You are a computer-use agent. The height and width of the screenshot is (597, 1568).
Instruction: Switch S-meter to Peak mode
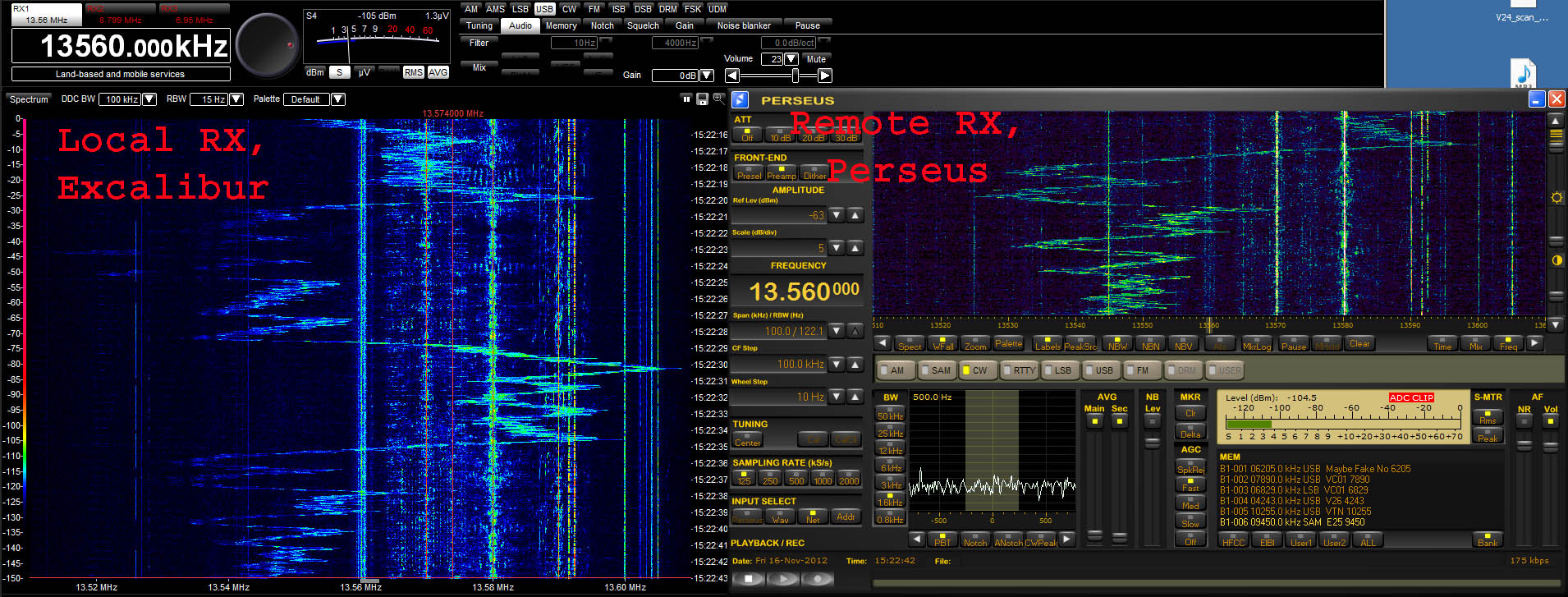click(x=1488, y=436)
